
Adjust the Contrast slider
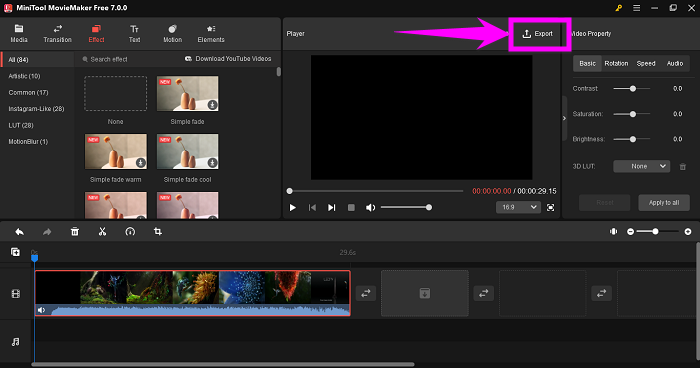pyautogui.click(x=631, y=88)
